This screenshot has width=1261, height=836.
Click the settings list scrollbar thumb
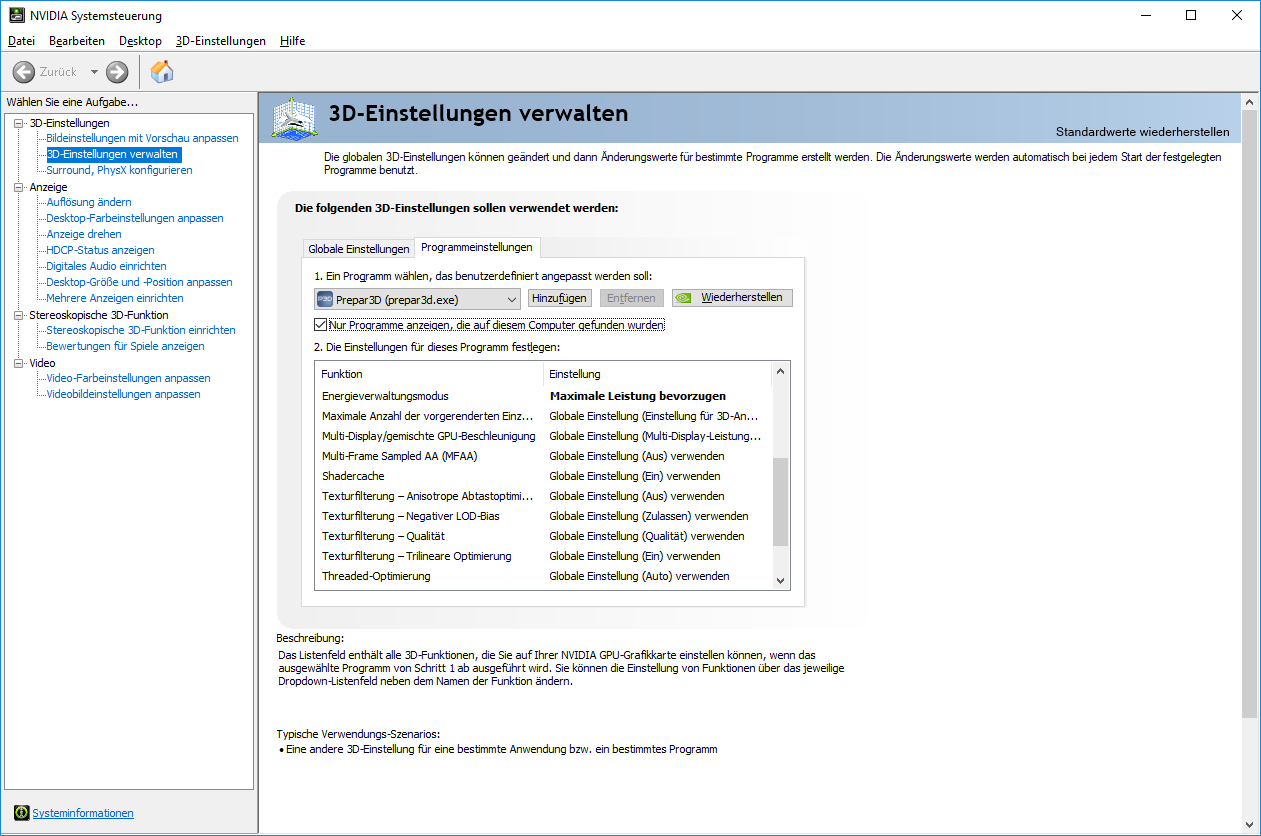781,502
